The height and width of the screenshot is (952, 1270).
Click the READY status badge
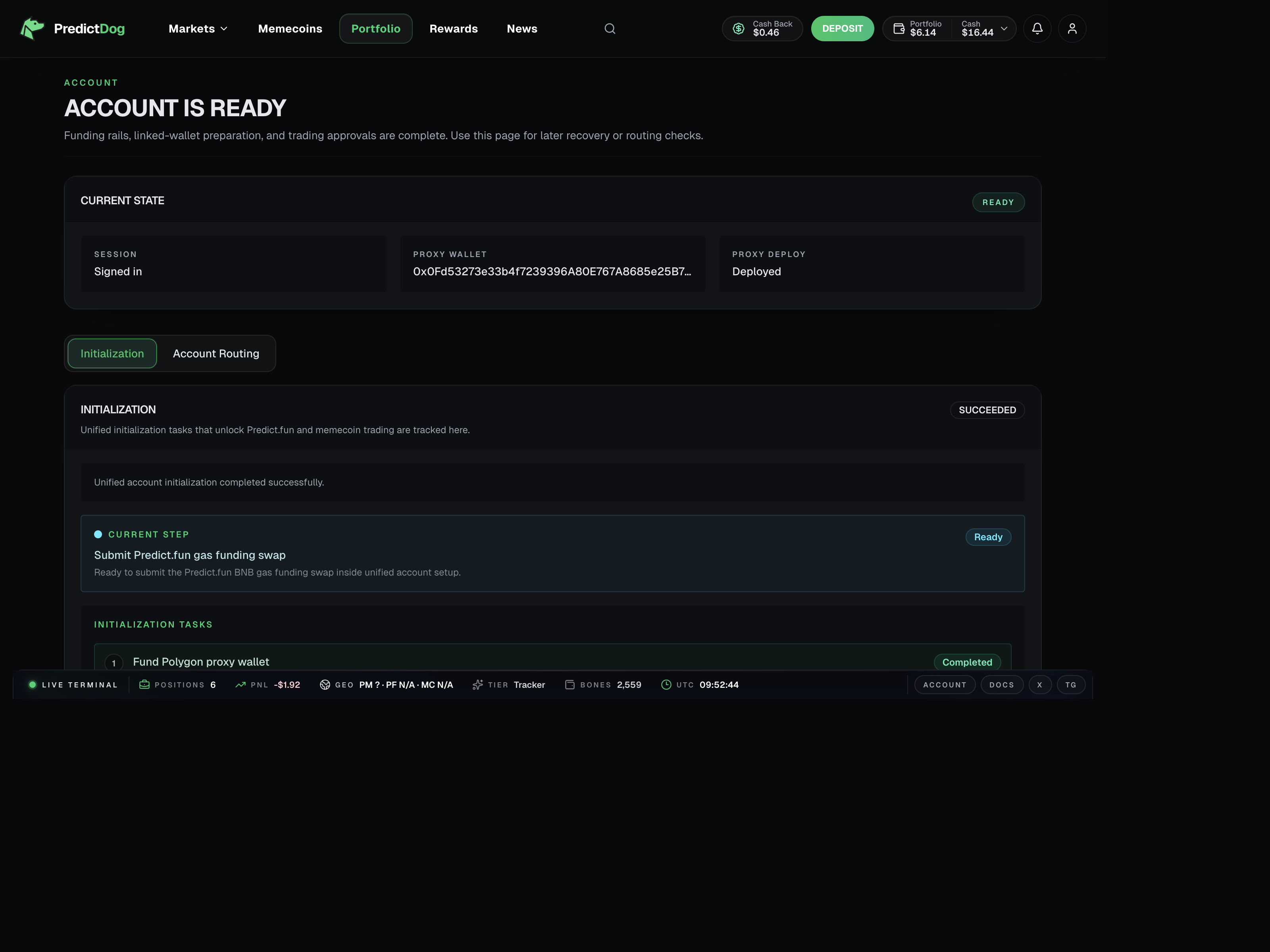click(998, 202)
